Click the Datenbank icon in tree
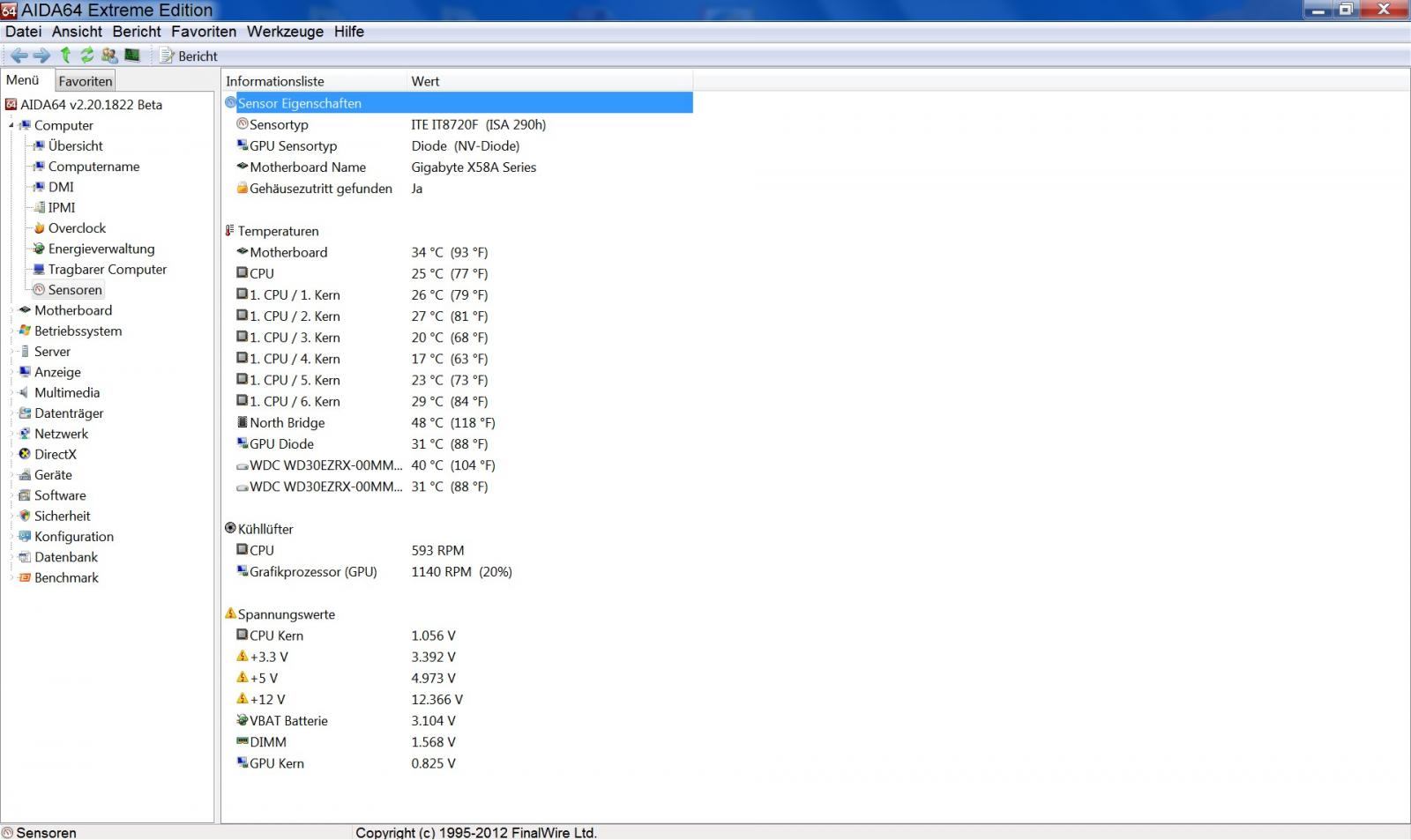The image size is (1411, 840). click(x=25, y=557)
